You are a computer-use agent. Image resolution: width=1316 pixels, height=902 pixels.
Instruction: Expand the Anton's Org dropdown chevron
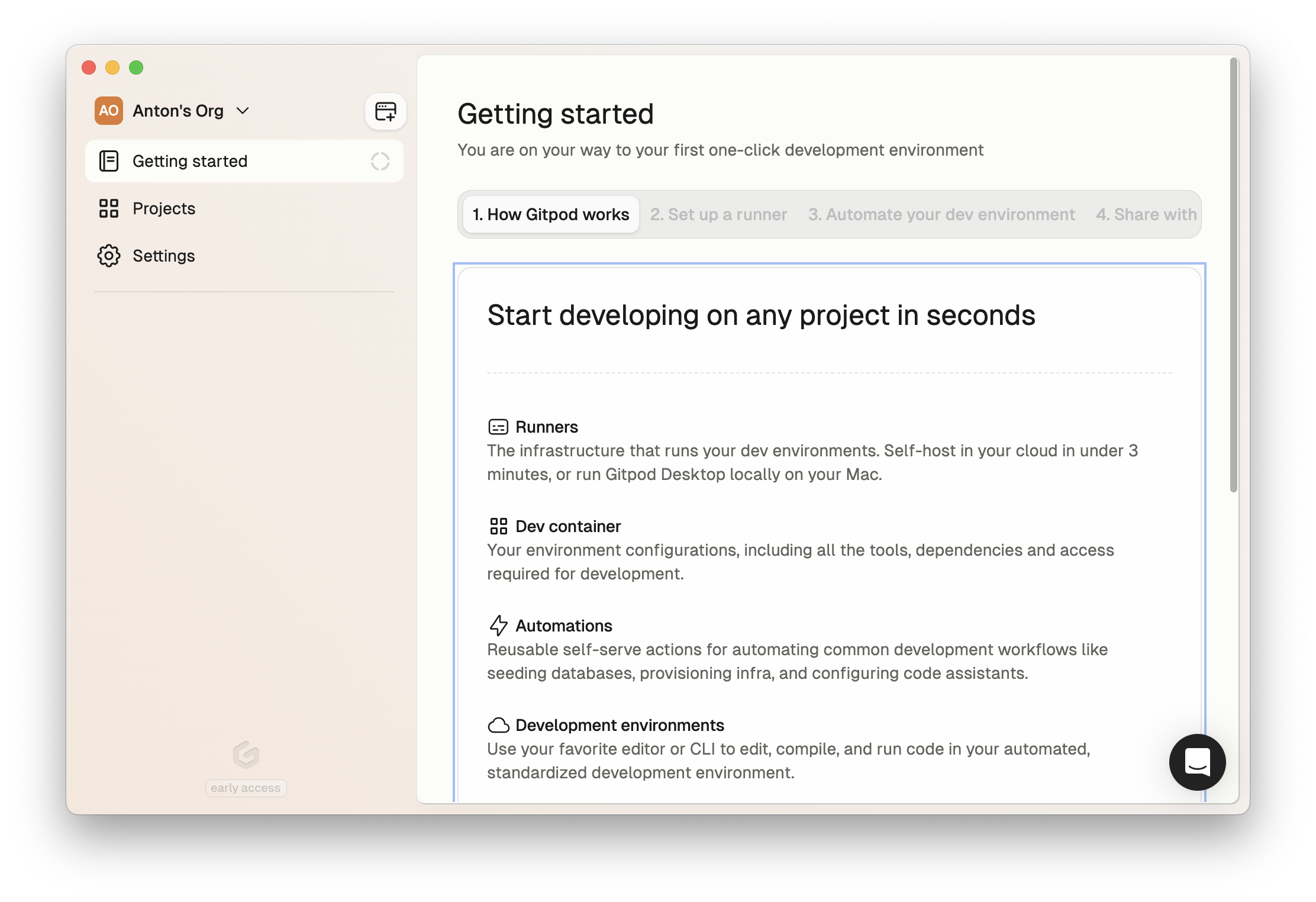point(243,111)
